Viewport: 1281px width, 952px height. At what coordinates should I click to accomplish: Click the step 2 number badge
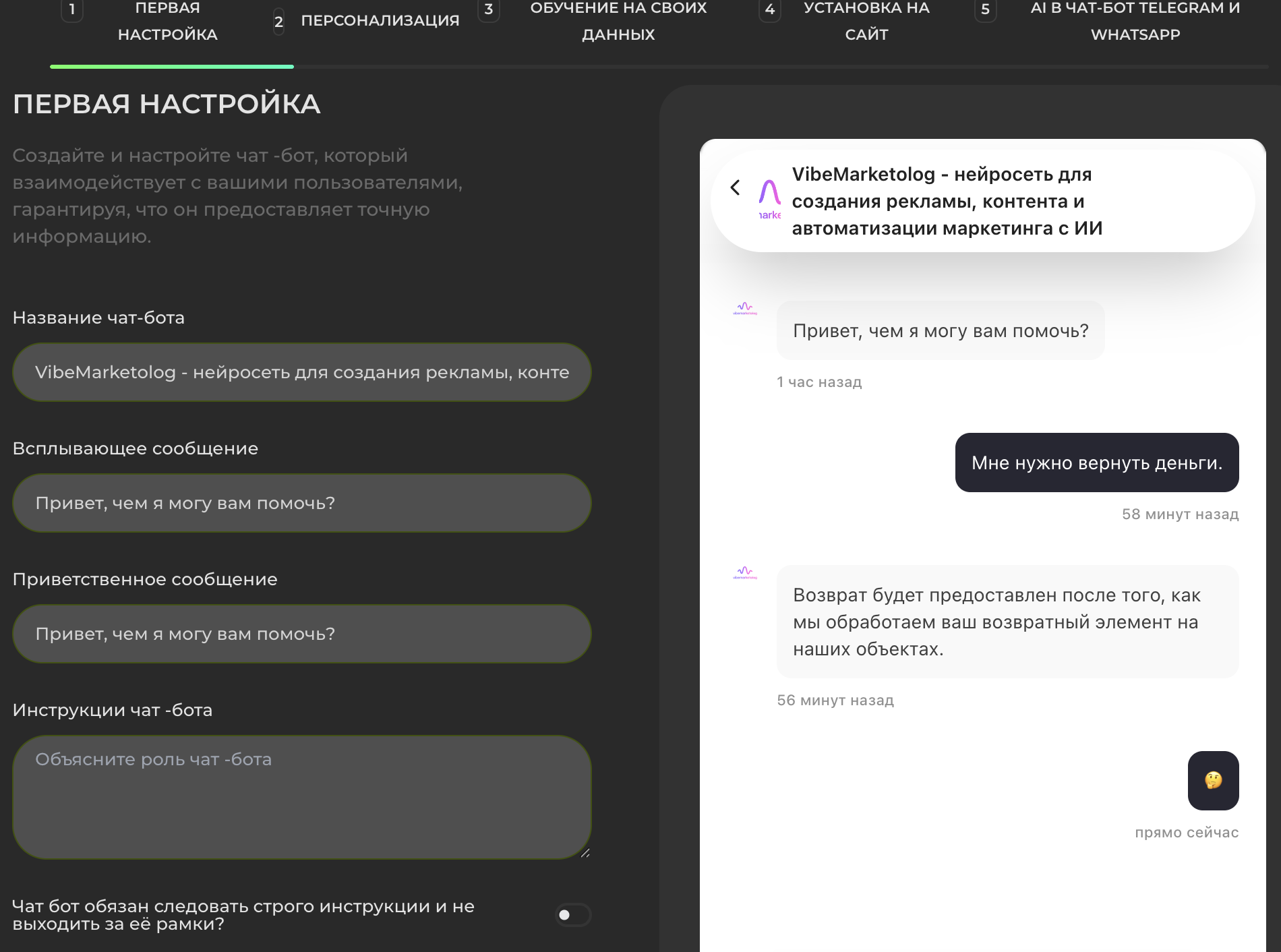[278, 22]
